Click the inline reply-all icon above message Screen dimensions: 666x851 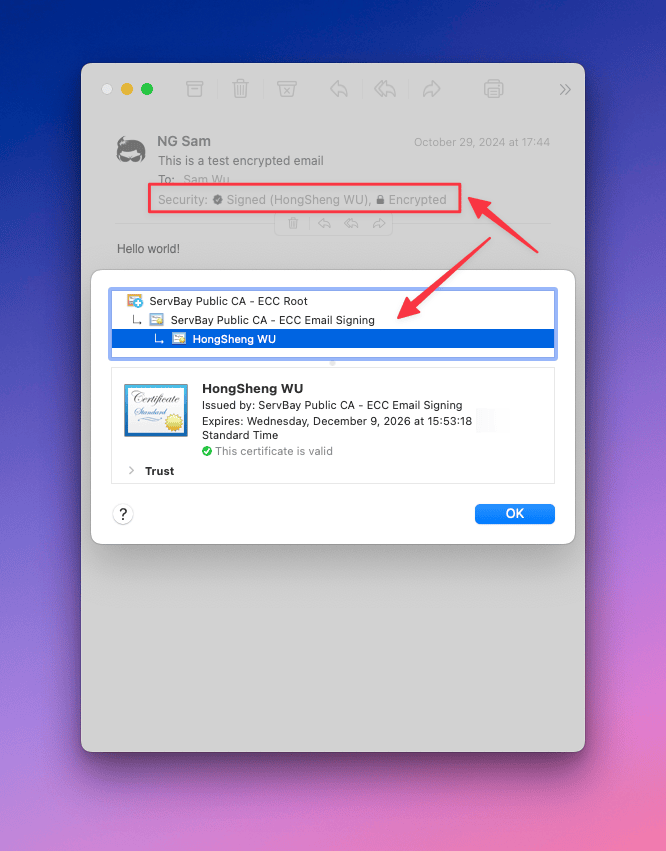tap(351, 223)
